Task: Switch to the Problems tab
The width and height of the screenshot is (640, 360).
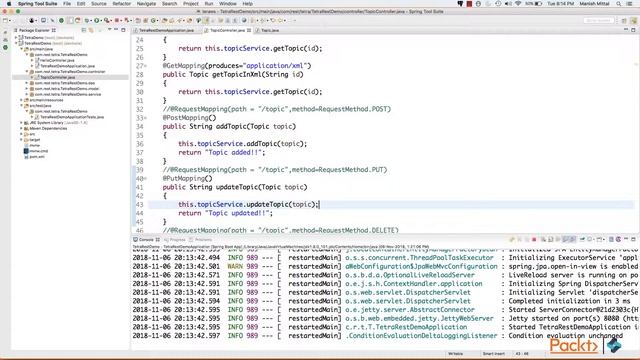Action: tap(201, 240)
